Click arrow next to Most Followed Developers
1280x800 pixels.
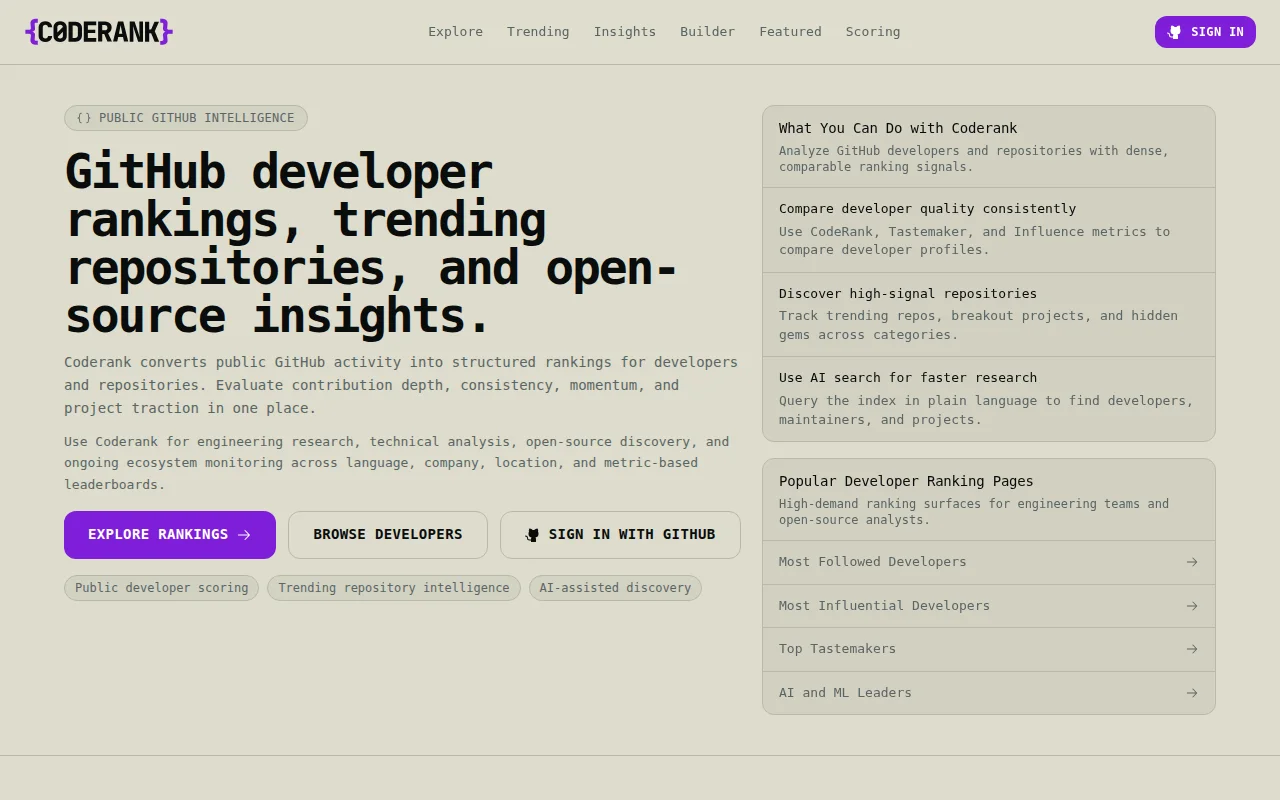[x=1192, y=562]
